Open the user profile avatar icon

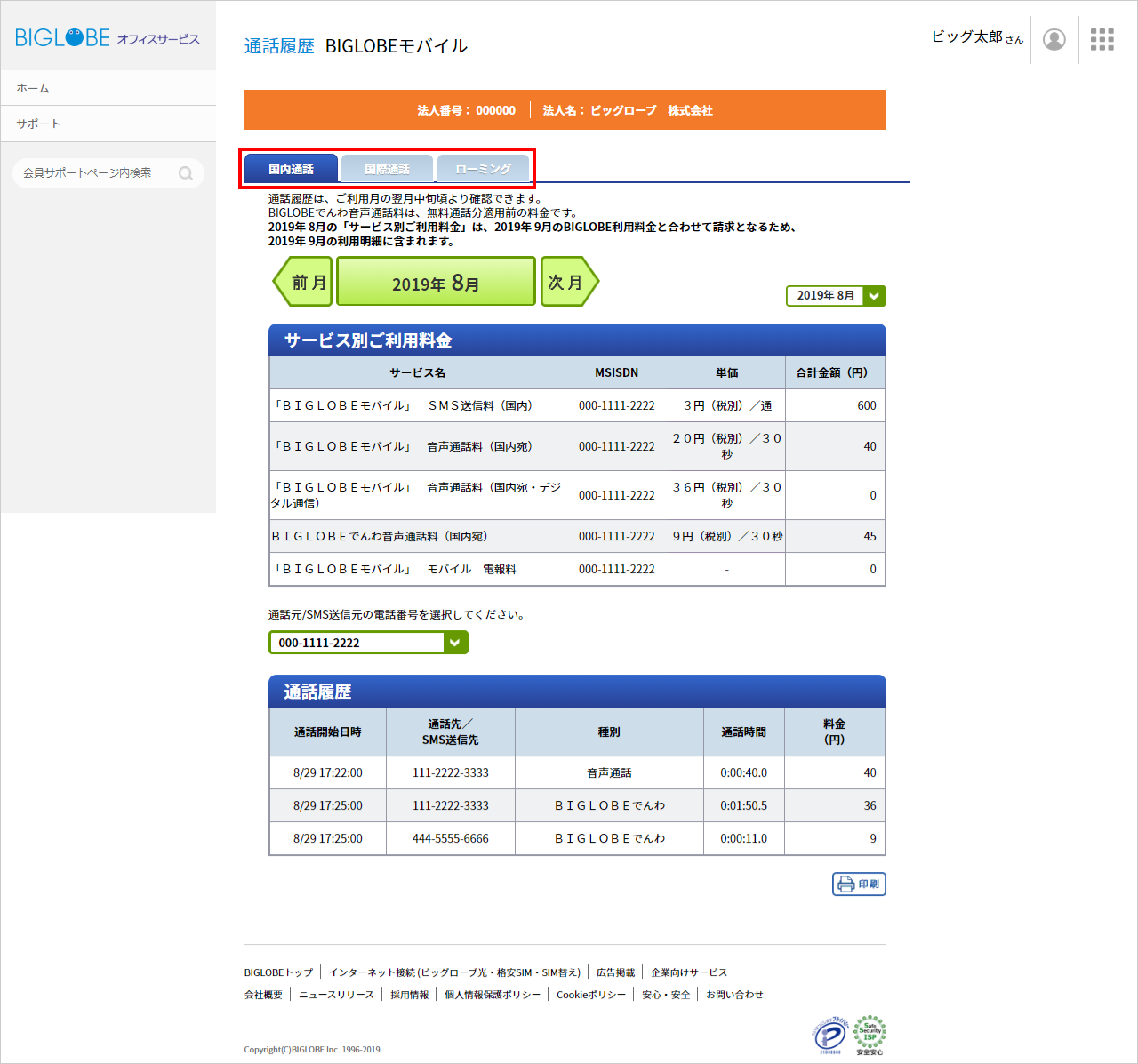(x=1054, y=40)
